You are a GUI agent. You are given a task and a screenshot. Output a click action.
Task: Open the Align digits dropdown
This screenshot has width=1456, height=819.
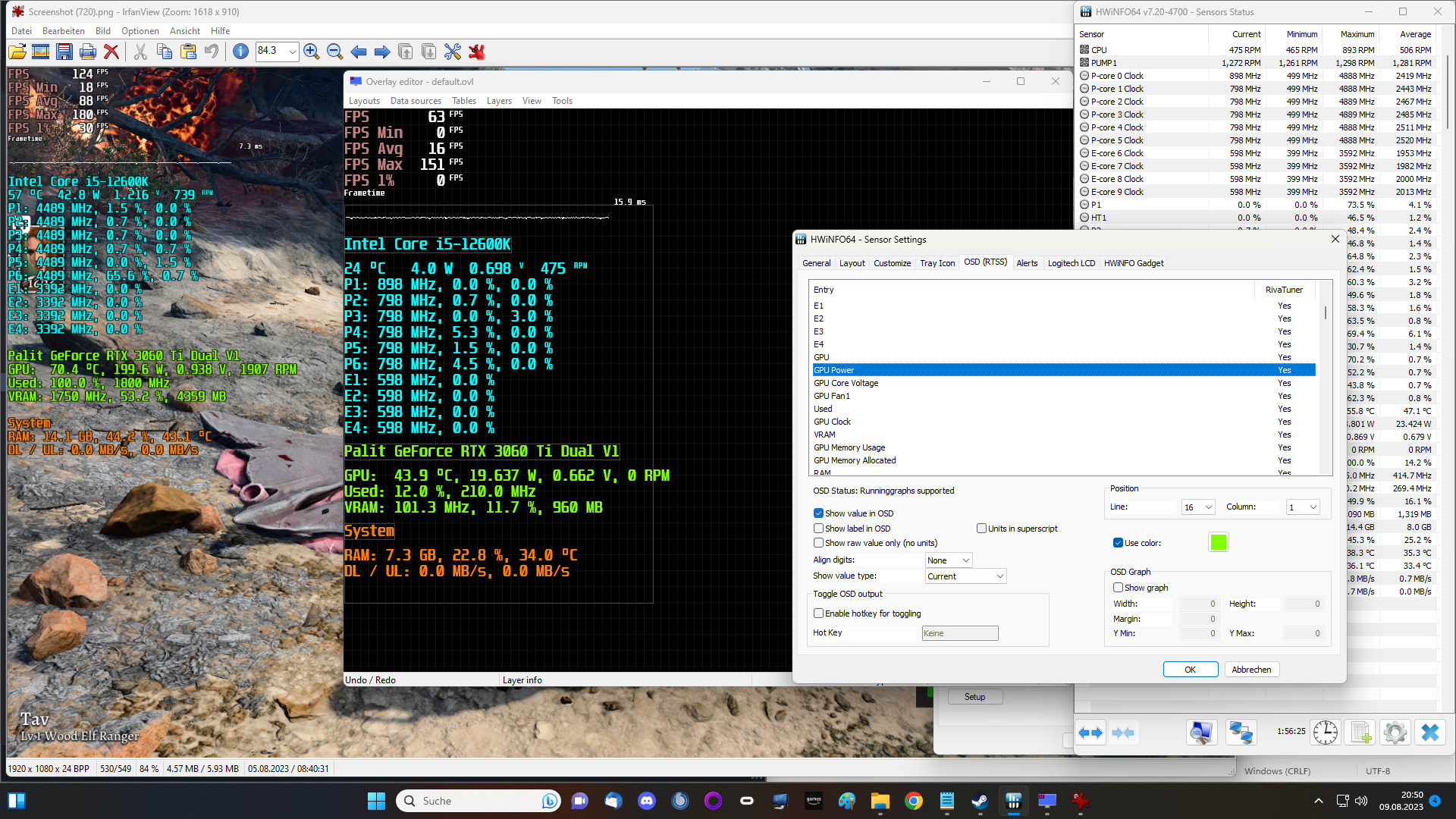tap(949, 560)
